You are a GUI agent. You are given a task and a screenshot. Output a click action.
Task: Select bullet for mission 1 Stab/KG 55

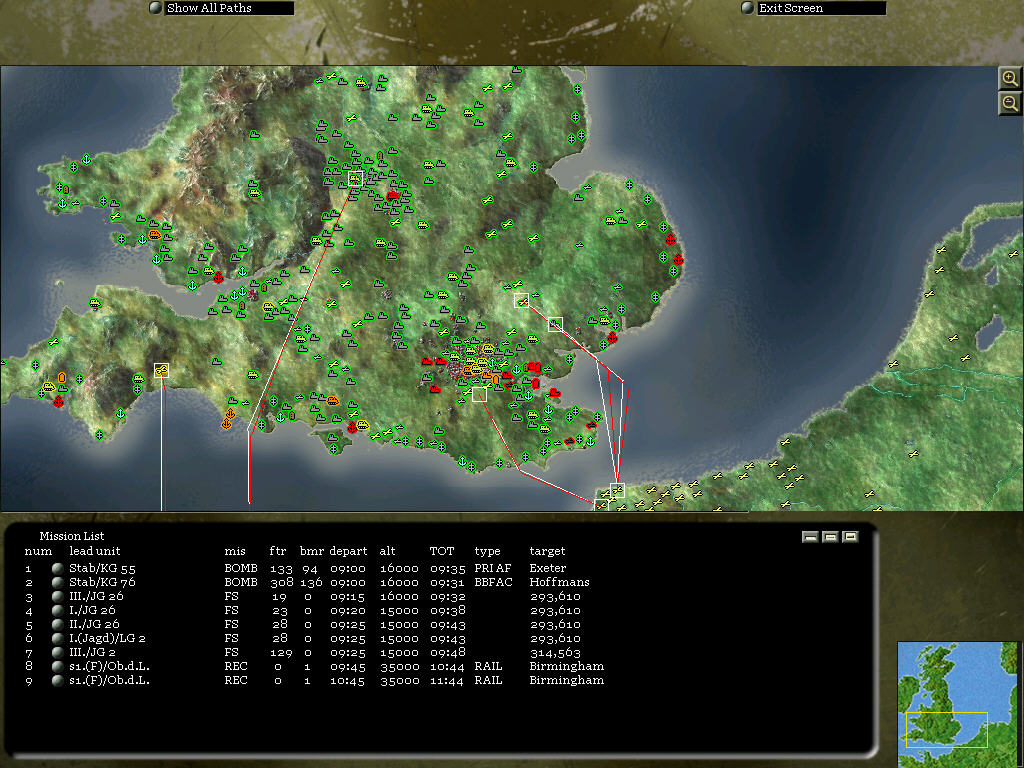(57, 568)
